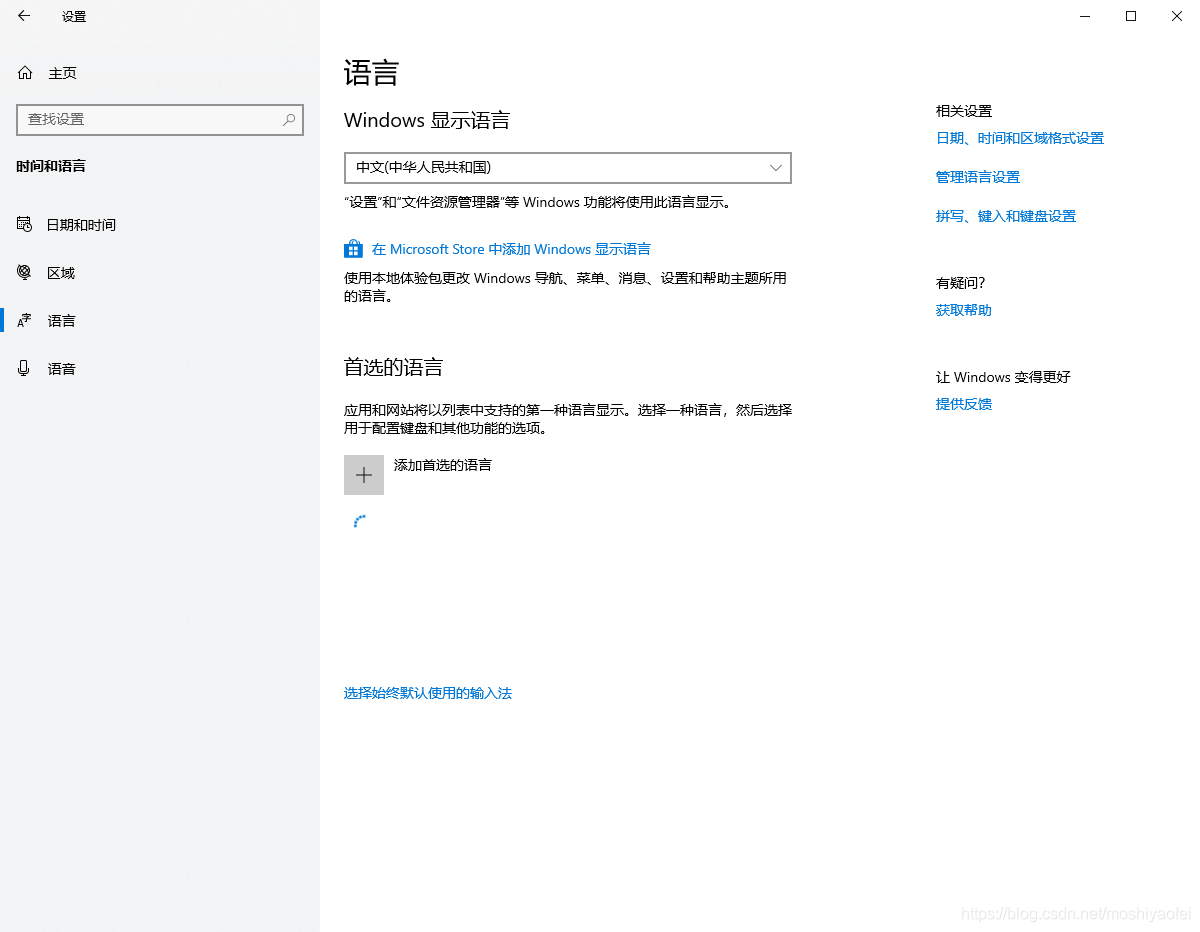This screenshot has width=1200, height=932.
Task: Open the 日期和时间 settings page
Action: (160, 225)
